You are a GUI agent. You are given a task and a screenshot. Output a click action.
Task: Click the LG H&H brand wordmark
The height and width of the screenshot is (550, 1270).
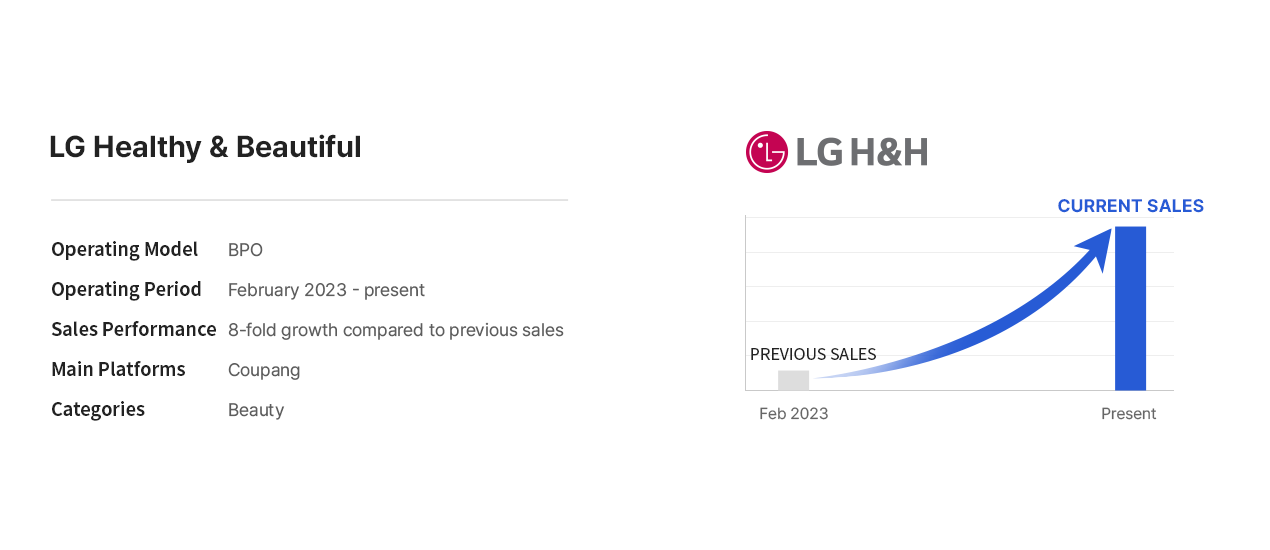(861, 152)
